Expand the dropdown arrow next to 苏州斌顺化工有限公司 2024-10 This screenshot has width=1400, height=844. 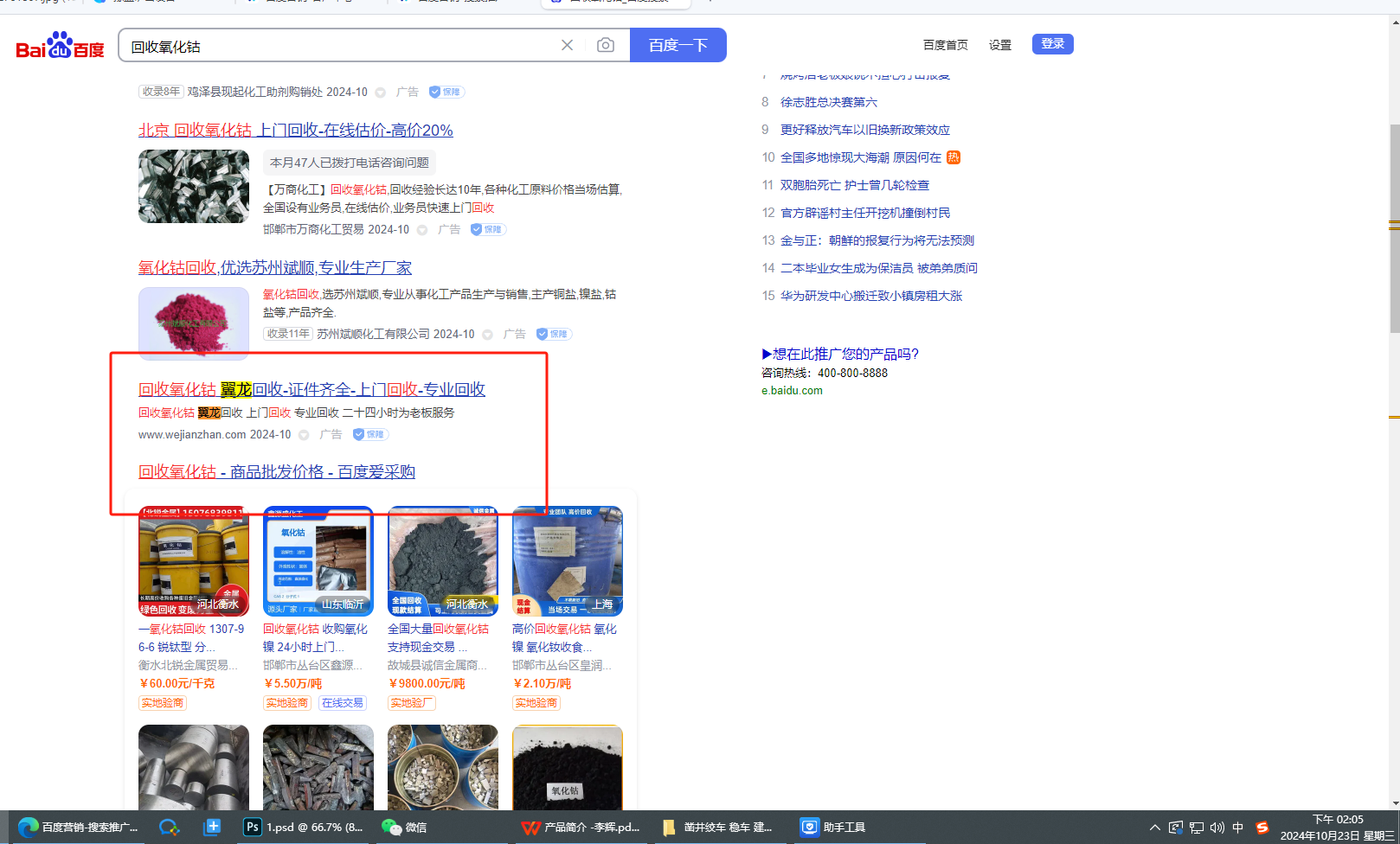(488, 335)
